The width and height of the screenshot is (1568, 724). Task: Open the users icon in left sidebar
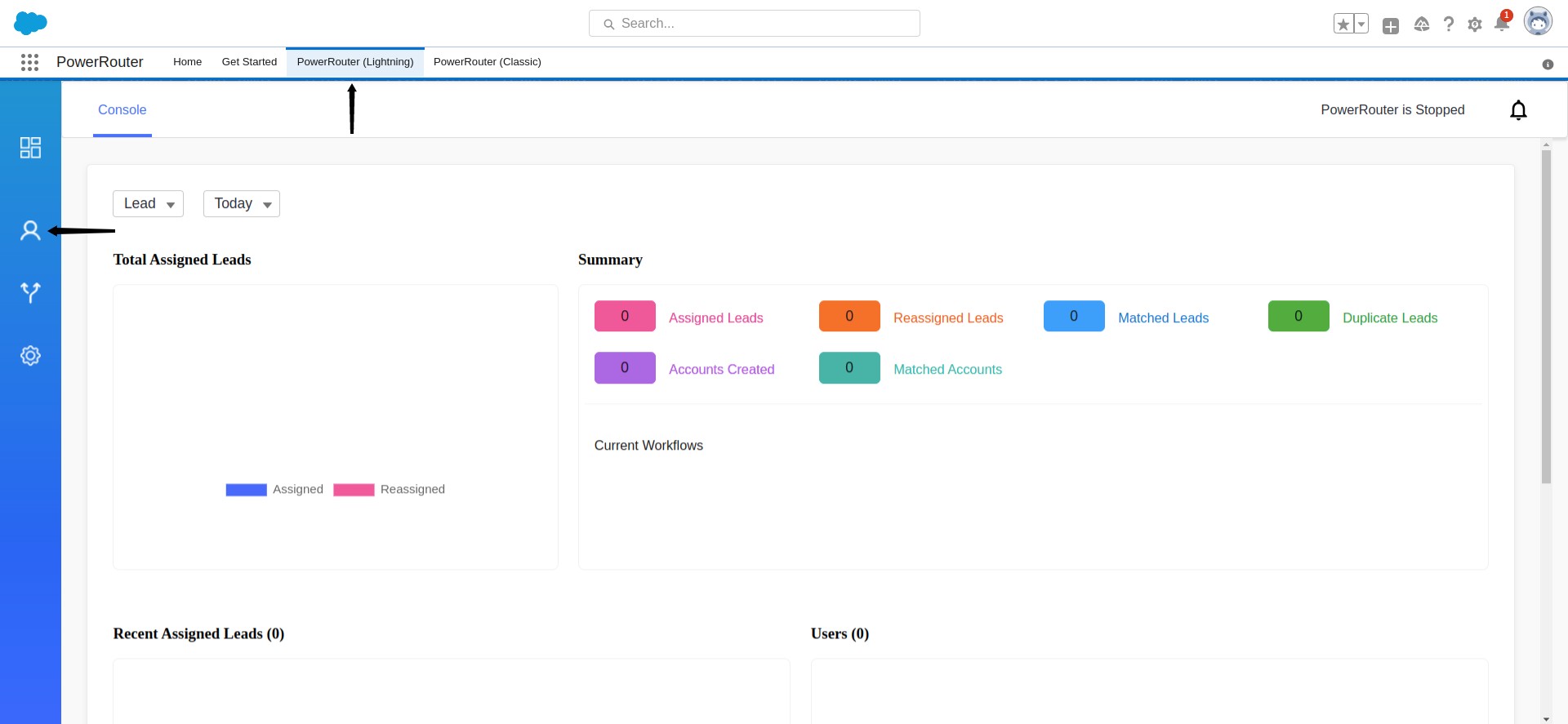(x=30, y=231)
